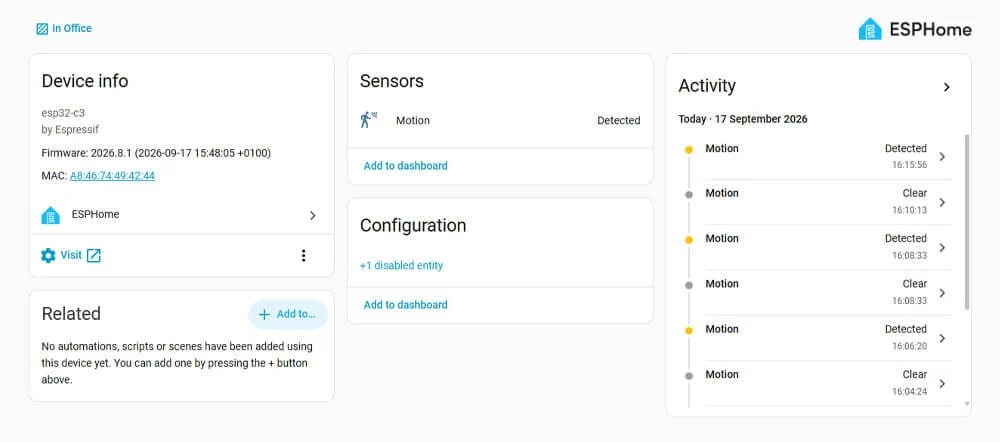Screen dimensions: 1000x442
Task: Click the In Office area icon
Action: (x=42, y=29)
